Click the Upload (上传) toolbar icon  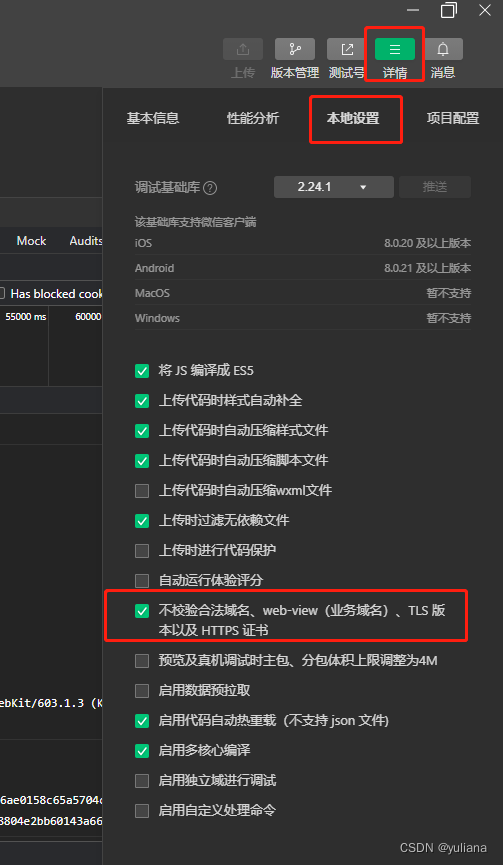243,49
